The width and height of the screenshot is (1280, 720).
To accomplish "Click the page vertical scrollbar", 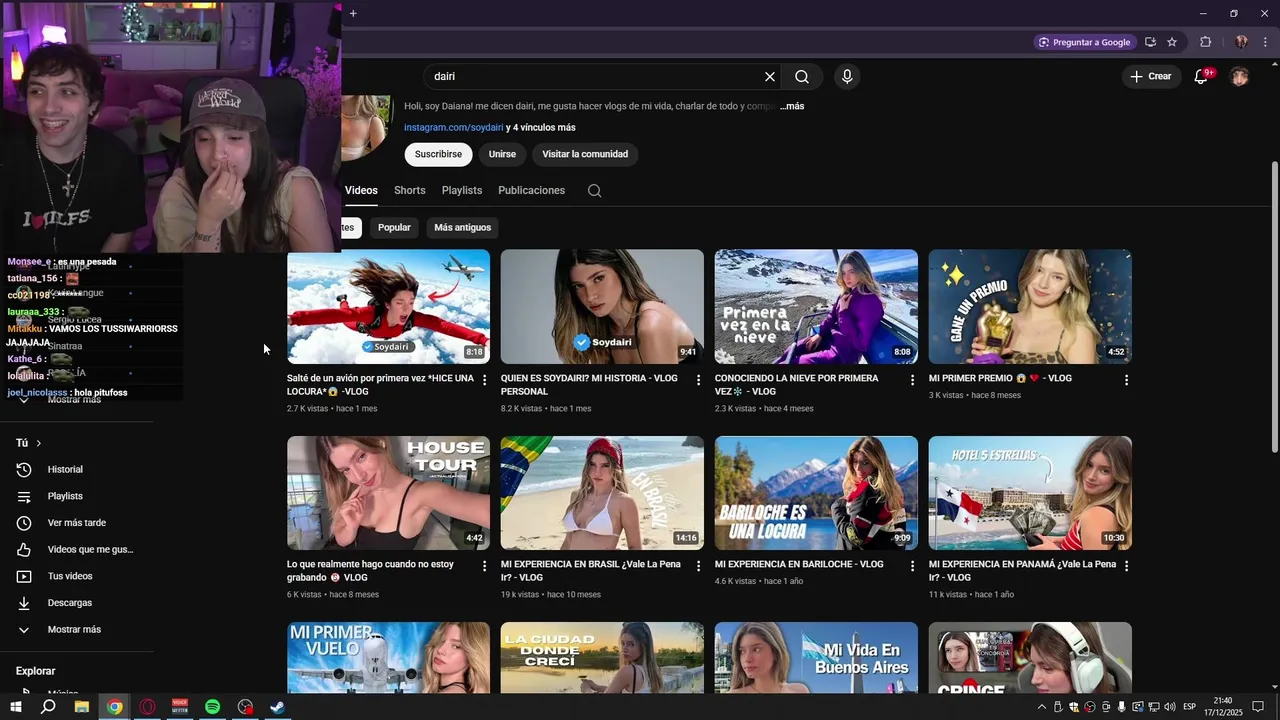I will tap(1273, 306).
